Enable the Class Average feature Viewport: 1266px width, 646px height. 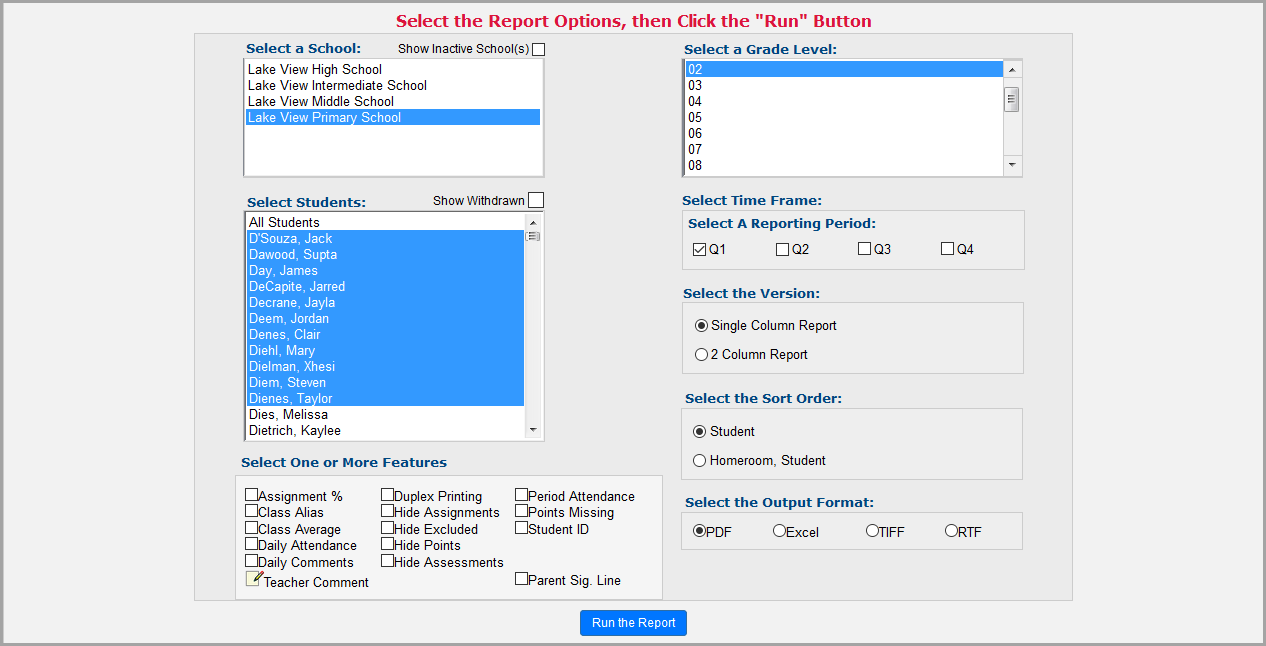click(252, 527)
